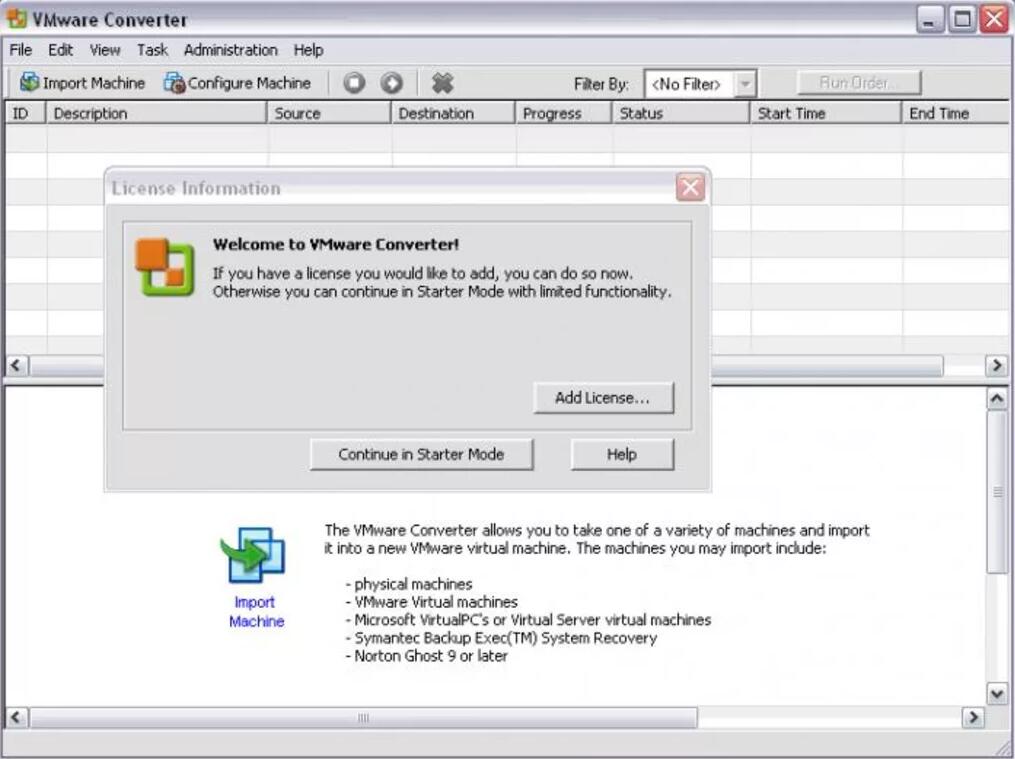Click the 'physical machines' list line
1015x759 pixels.
(410, 584)
